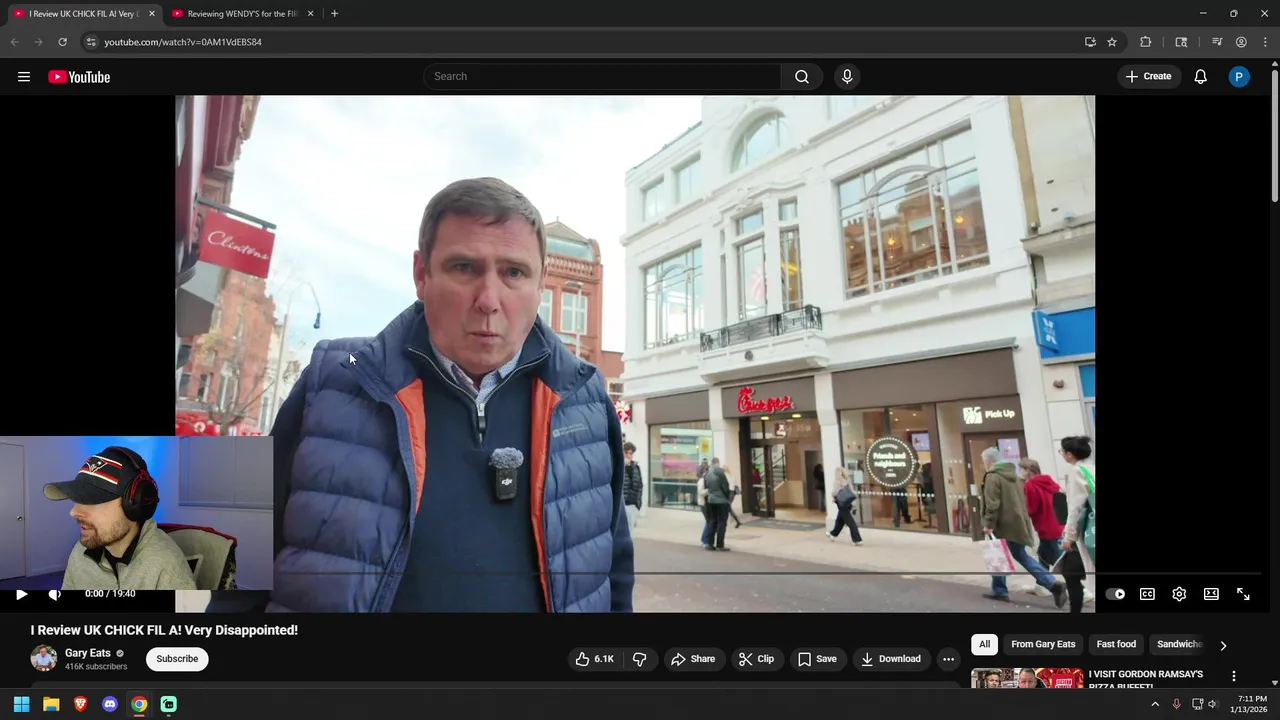Toggle closed captions CC
This screenshot has width=1280, height=720.
pos(1148,594)
